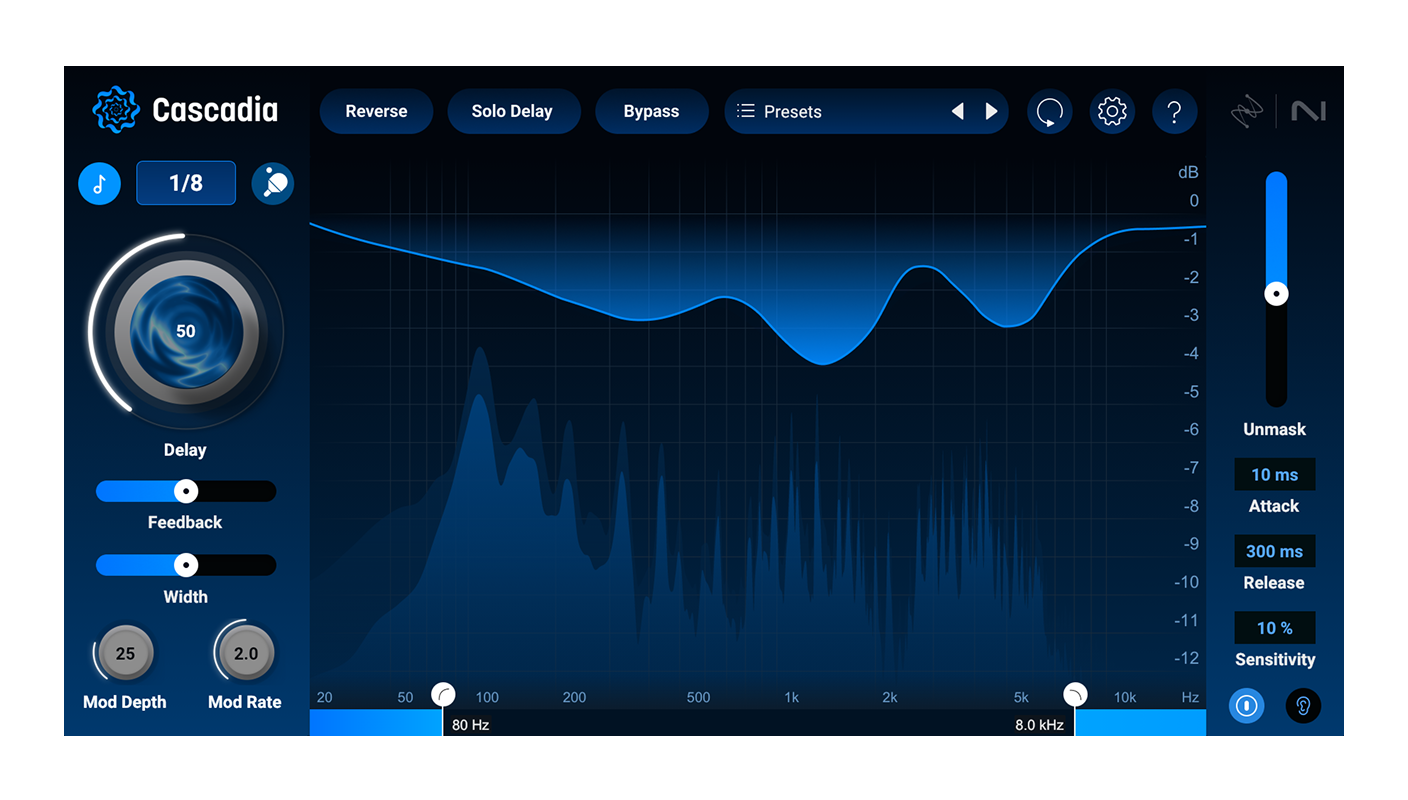Click the Unmask label text
1408x800 pixels.
click(x=1275, y=429)
